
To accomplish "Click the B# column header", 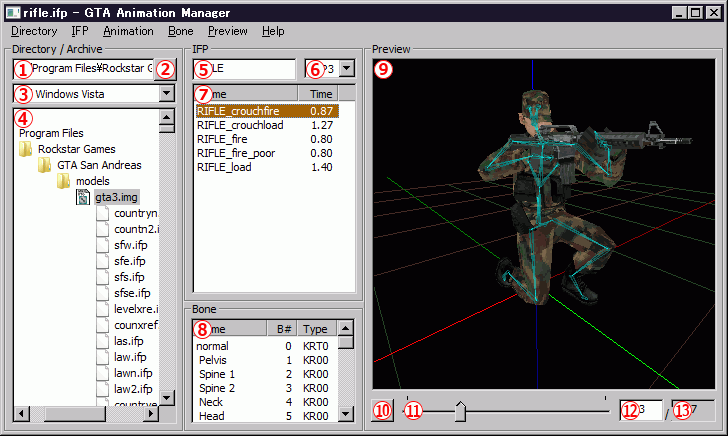I will (282, 329).
